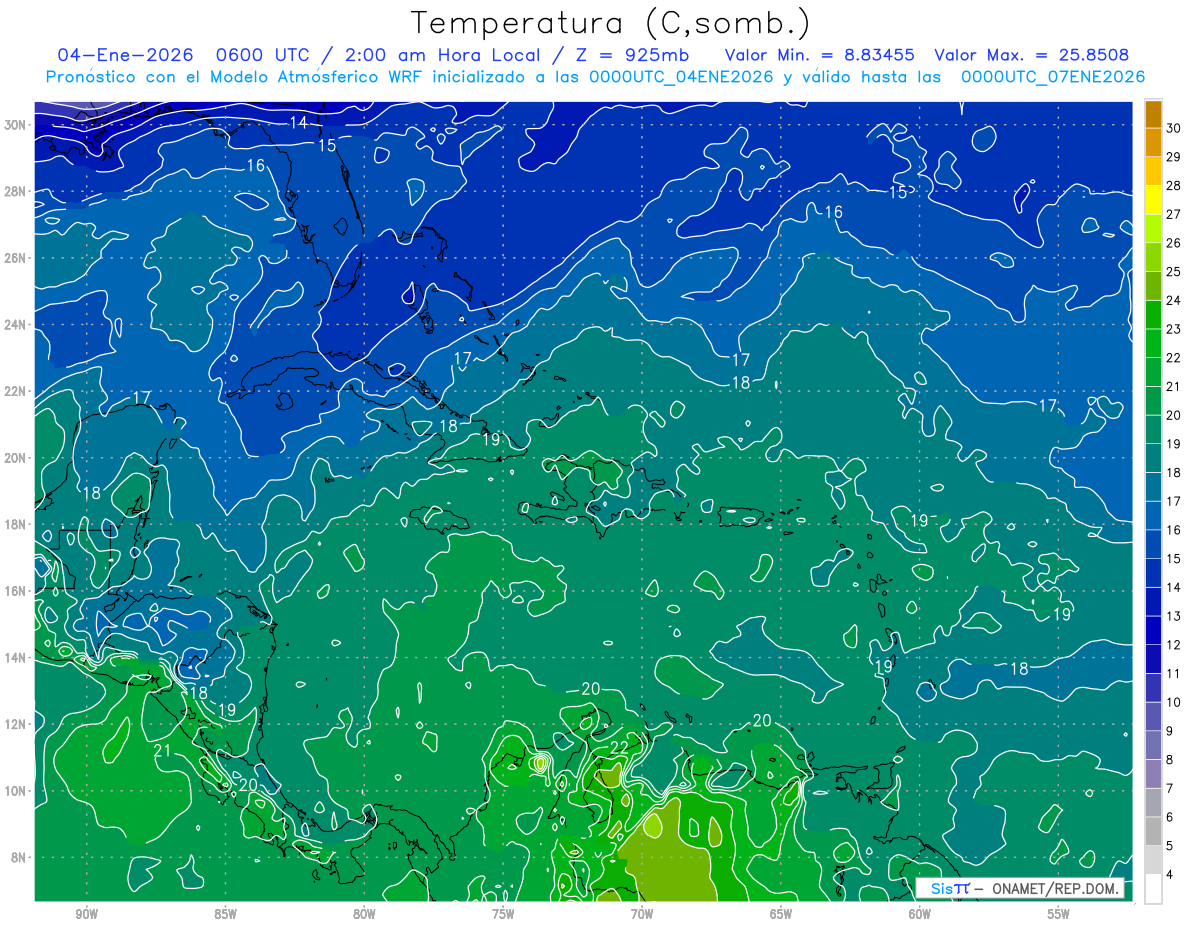The height and width of the screenshot is (927, 1200).
Task: Click the "SisTT - ONAMET/REP.DOM." credit box
Action: click(x=1021, y=888)
